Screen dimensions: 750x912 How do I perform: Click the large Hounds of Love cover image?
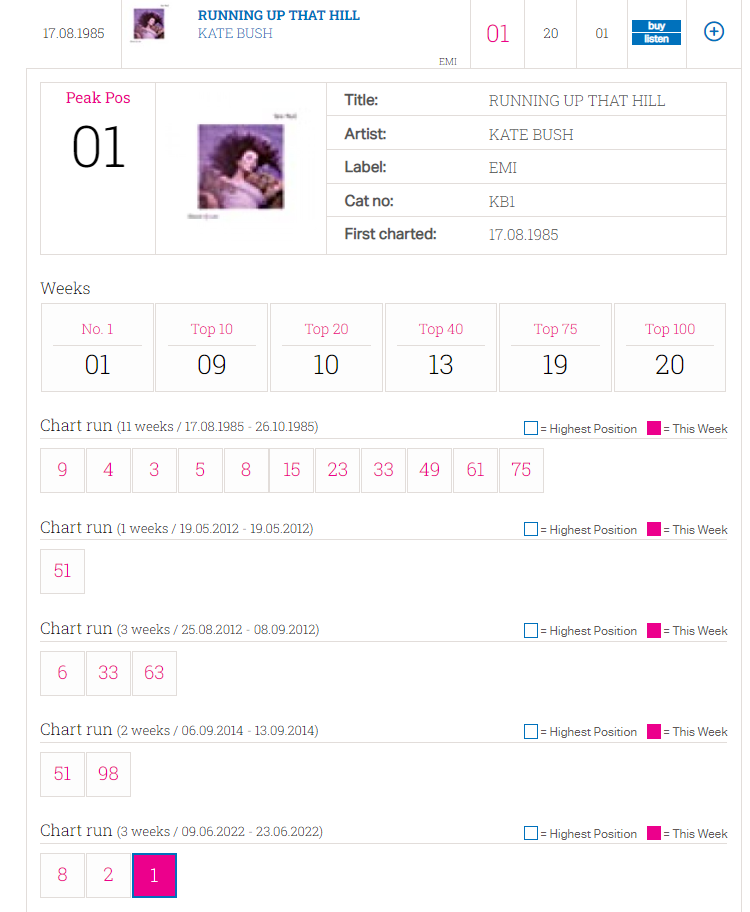pos(241,166)
